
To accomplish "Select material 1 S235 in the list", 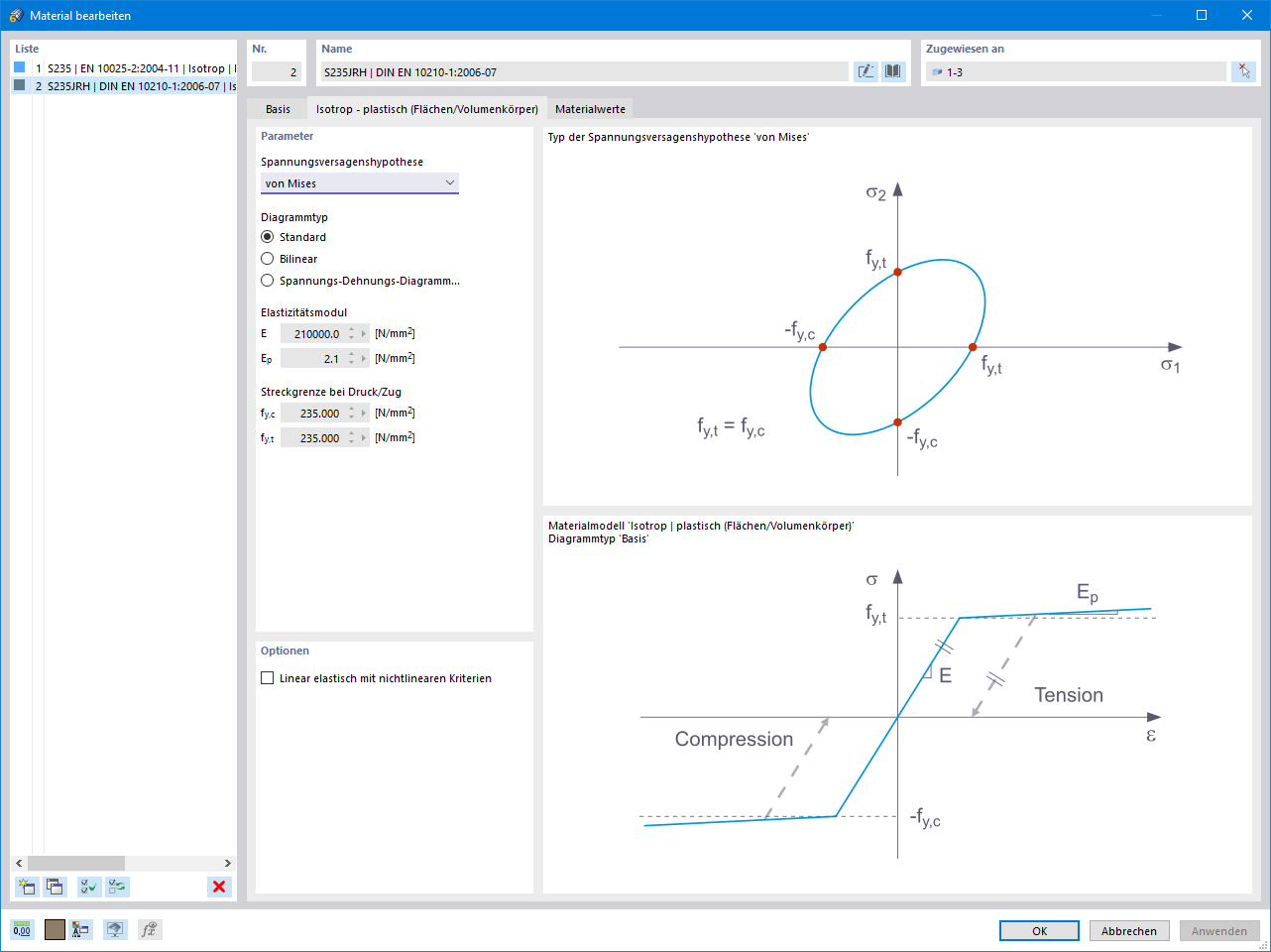I will [124, 68].
